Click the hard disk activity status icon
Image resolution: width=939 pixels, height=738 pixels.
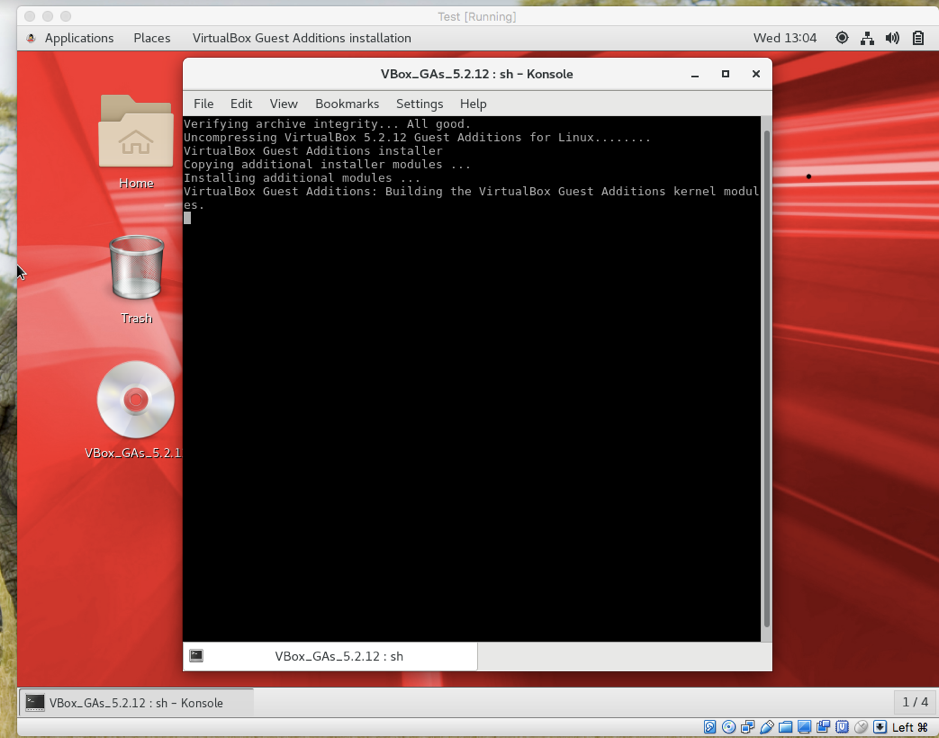[x=709, y=726]
